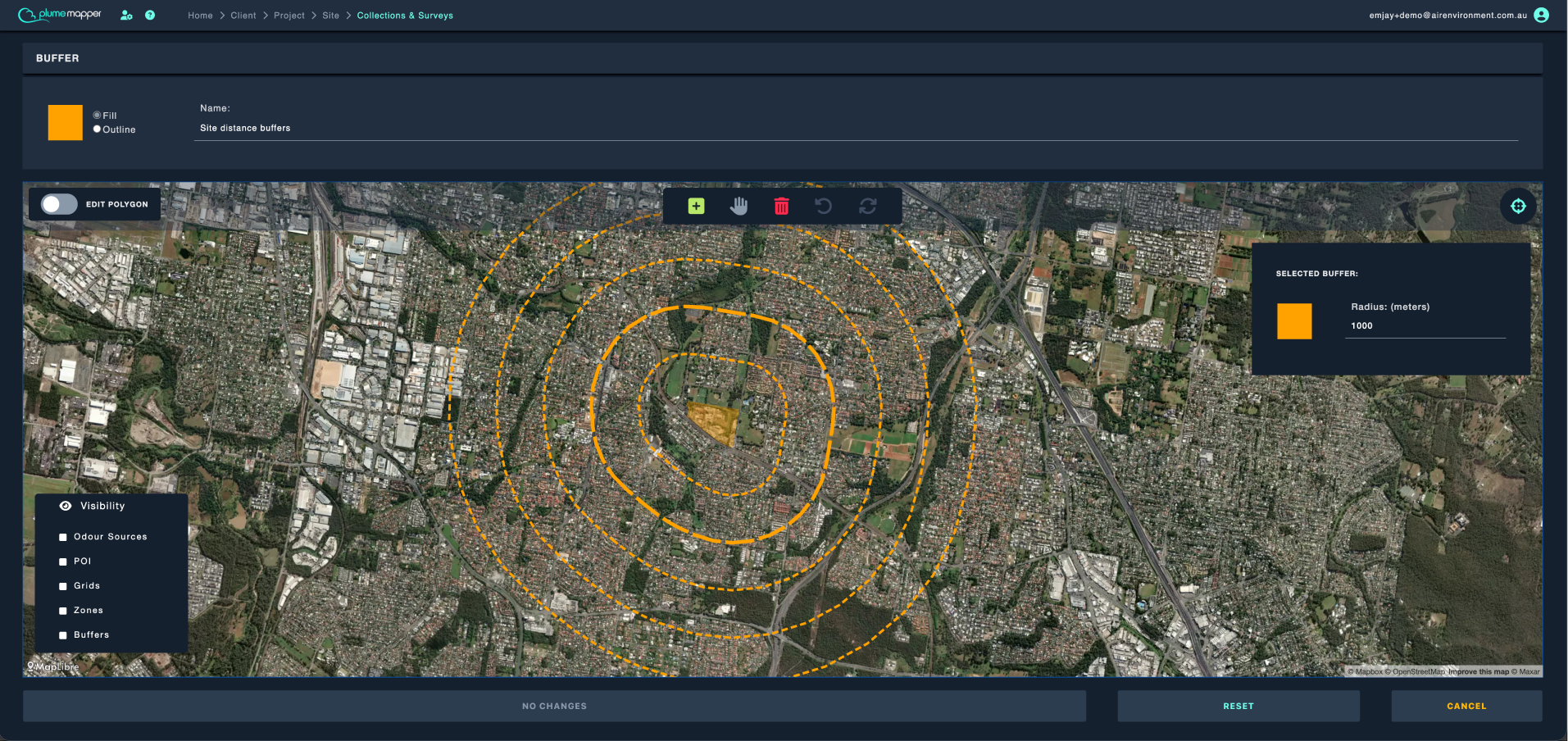Check the Odour Sources visibility box
This screenshot has width=1568, height=741.
(x=63, y=537)
